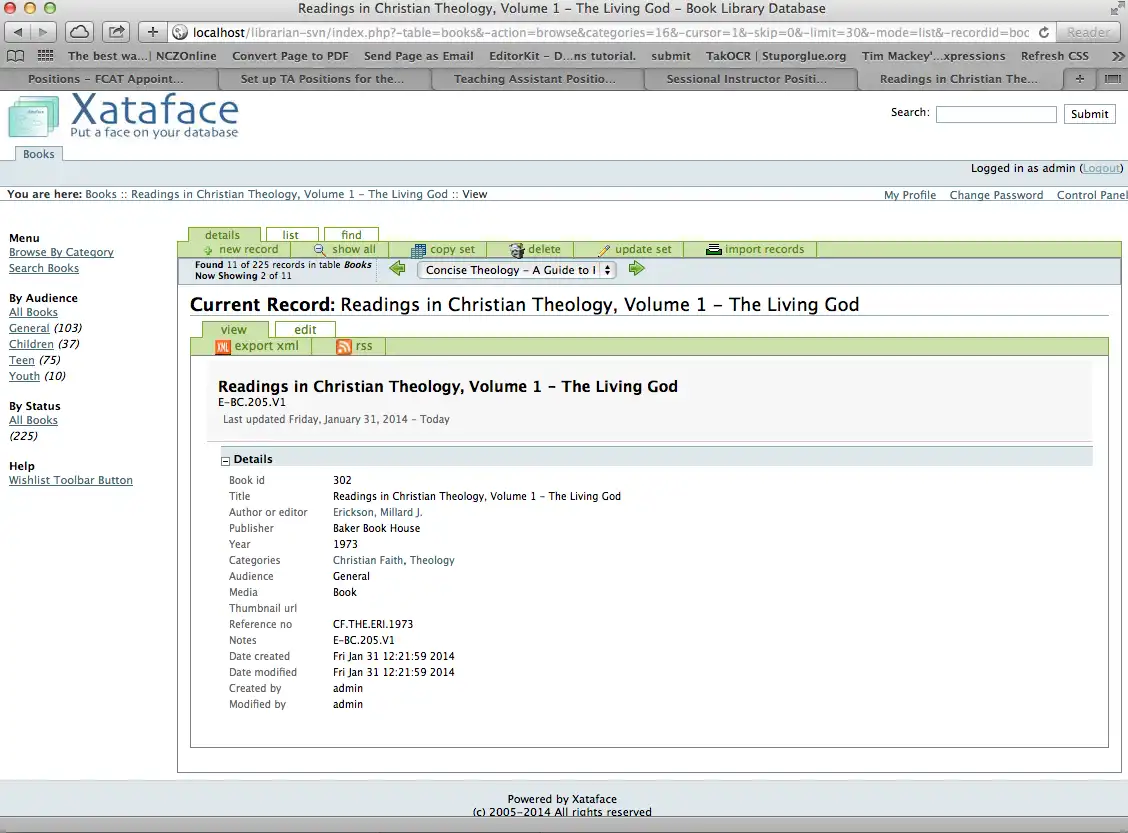Click the All Books link under By Audience
The width and height of the screenshot is (1128, 833).
tap(33, 312)
